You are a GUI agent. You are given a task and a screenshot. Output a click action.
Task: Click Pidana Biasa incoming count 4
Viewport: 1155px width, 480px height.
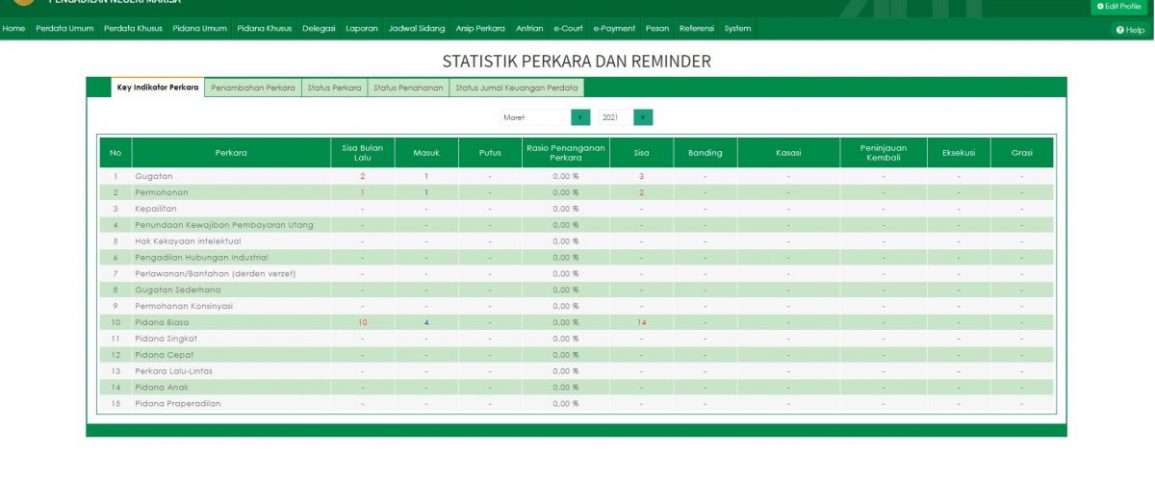426,323
